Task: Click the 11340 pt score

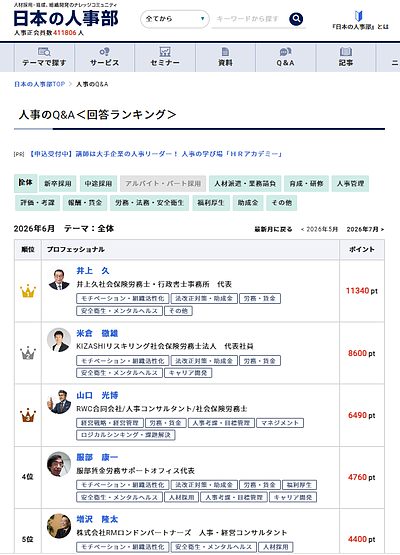Action: tap(362, 291)
